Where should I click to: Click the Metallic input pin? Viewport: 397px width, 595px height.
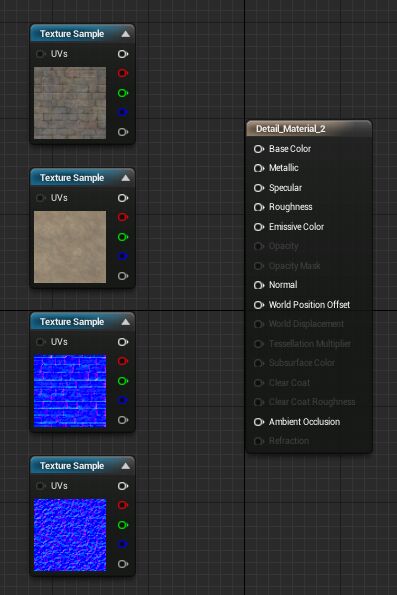coord(259,168)
